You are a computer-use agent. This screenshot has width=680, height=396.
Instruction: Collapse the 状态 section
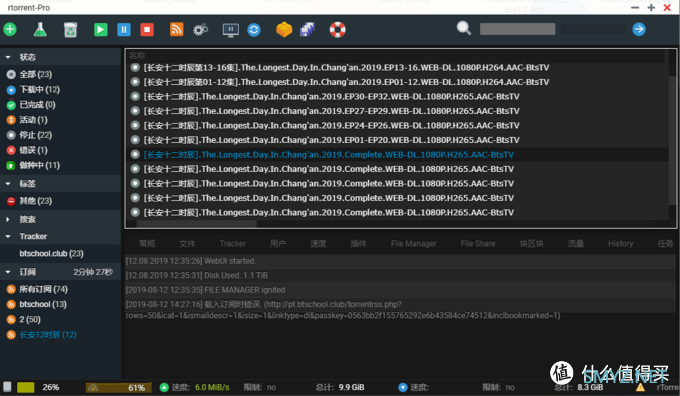(x=8, y=57)
